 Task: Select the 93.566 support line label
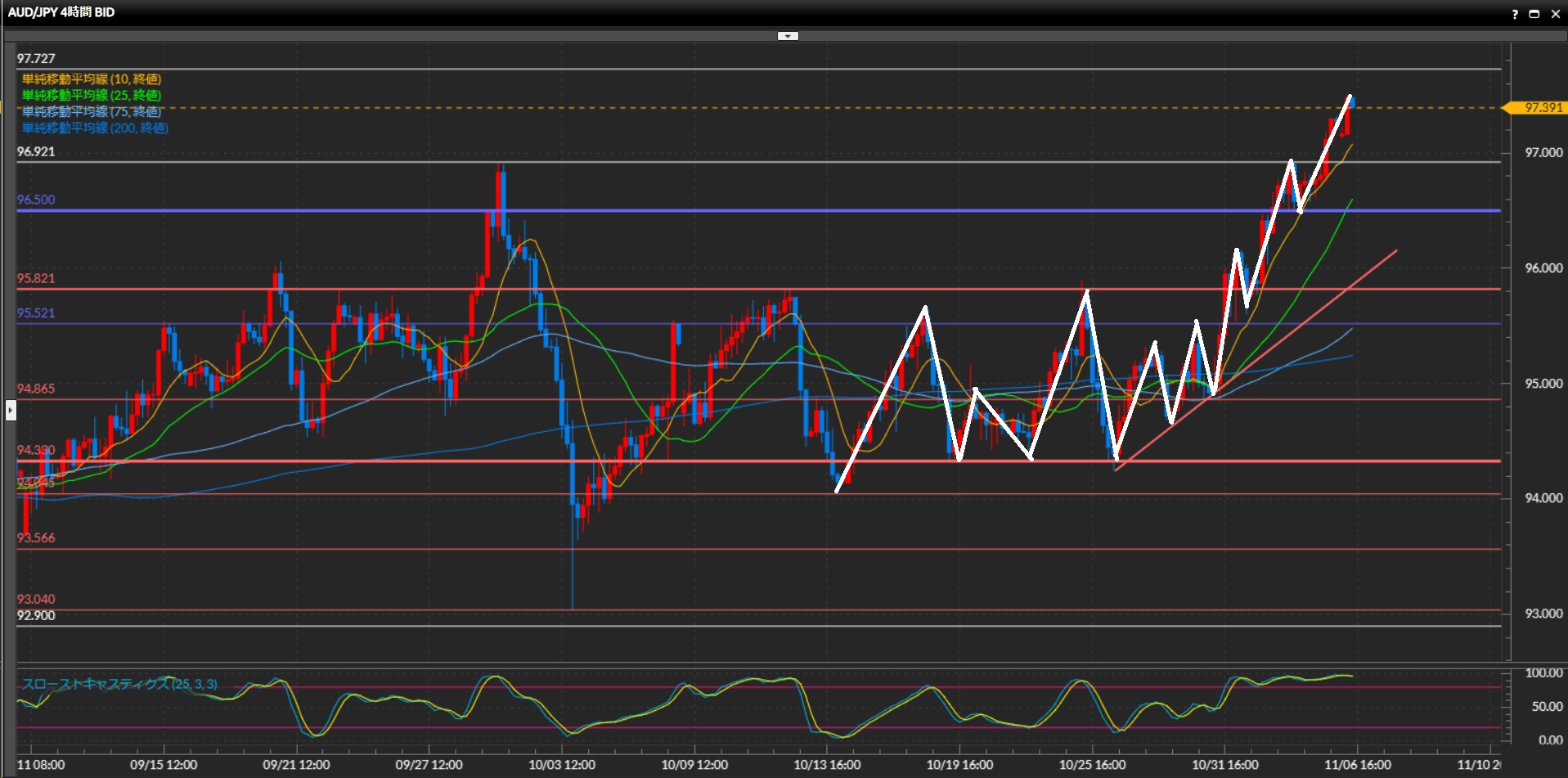pyautogui.click(x=36, y=537)
